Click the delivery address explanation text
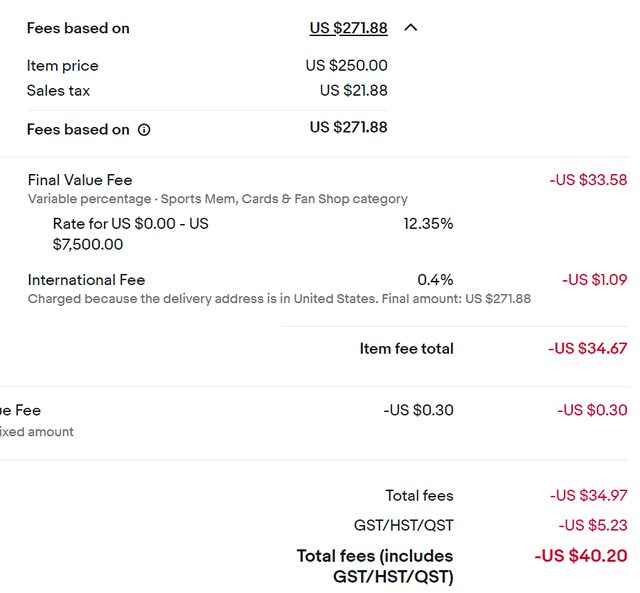 [279, 299]
